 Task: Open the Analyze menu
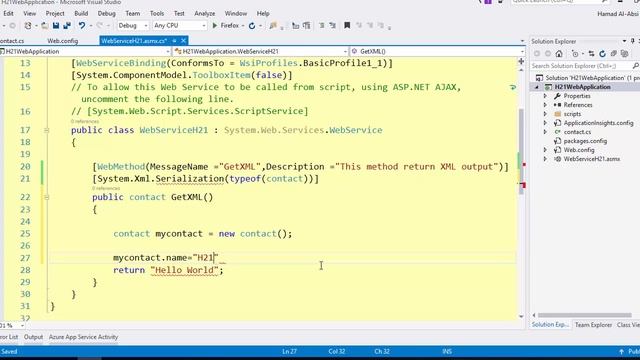click(204, 13)
